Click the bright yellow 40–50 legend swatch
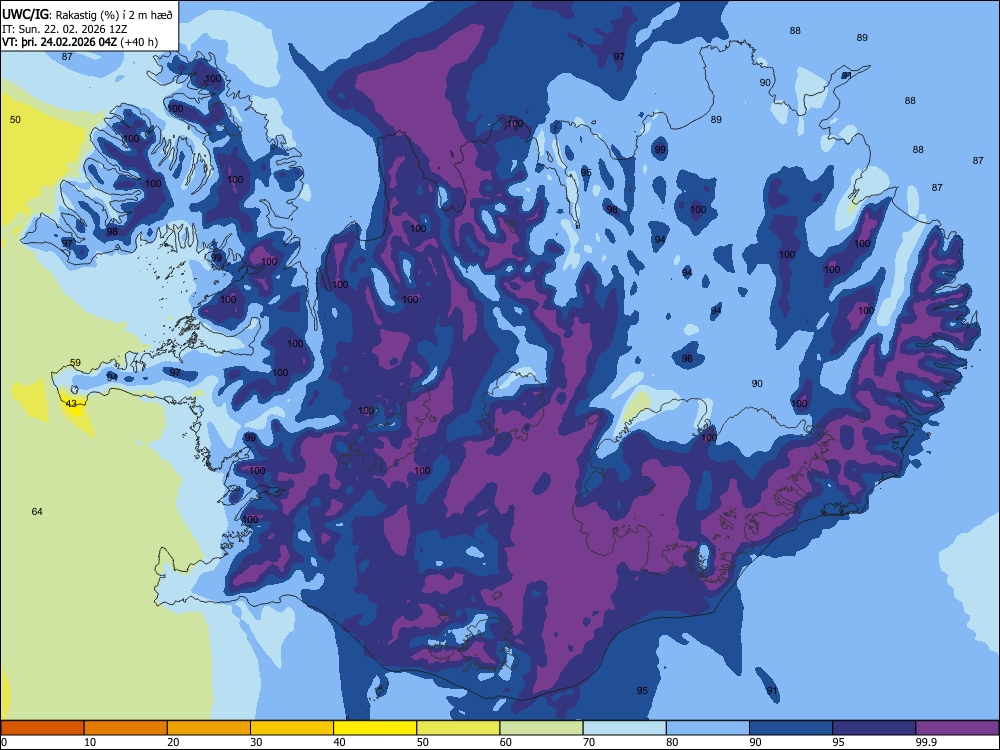 point(375,728)
